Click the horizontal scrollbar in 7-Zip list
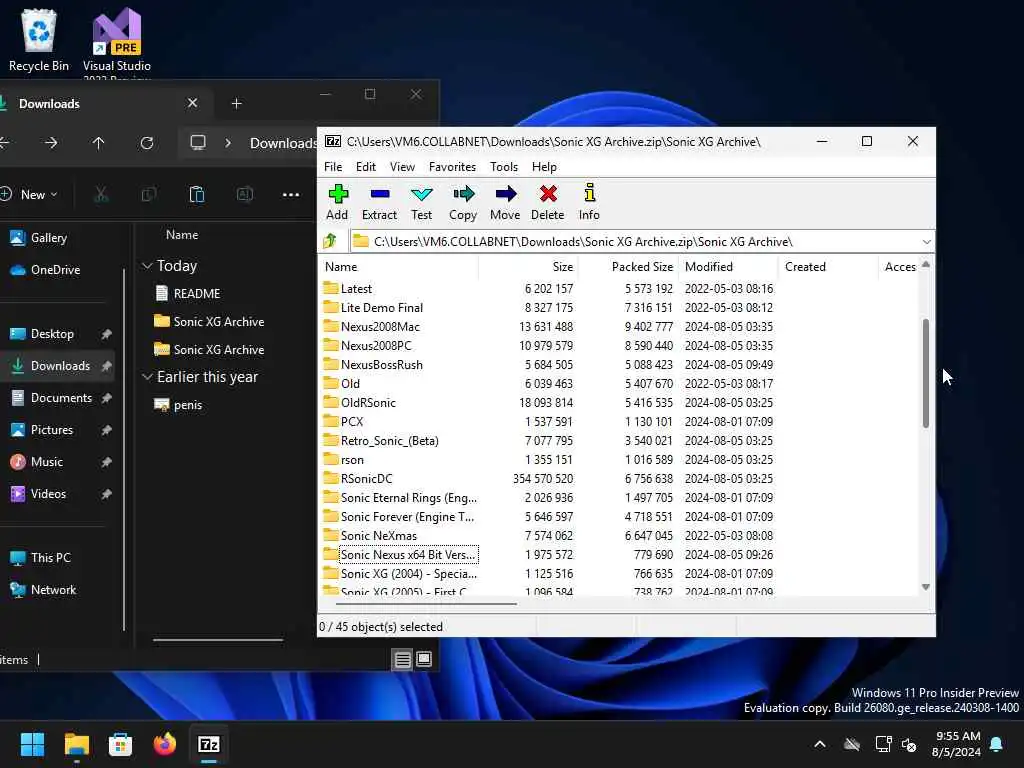 point(426,603)
